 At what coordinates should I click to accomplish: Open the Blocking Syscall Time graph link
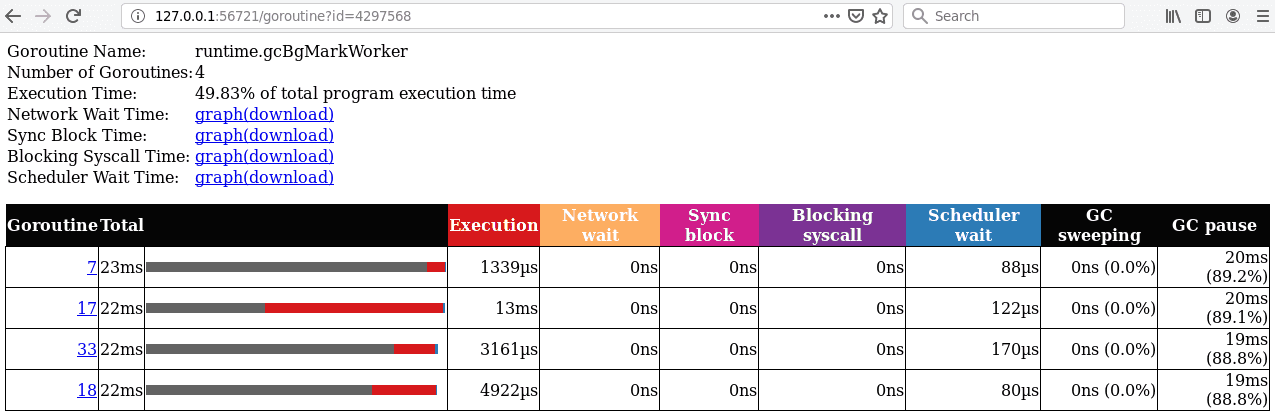coord(264,156)
